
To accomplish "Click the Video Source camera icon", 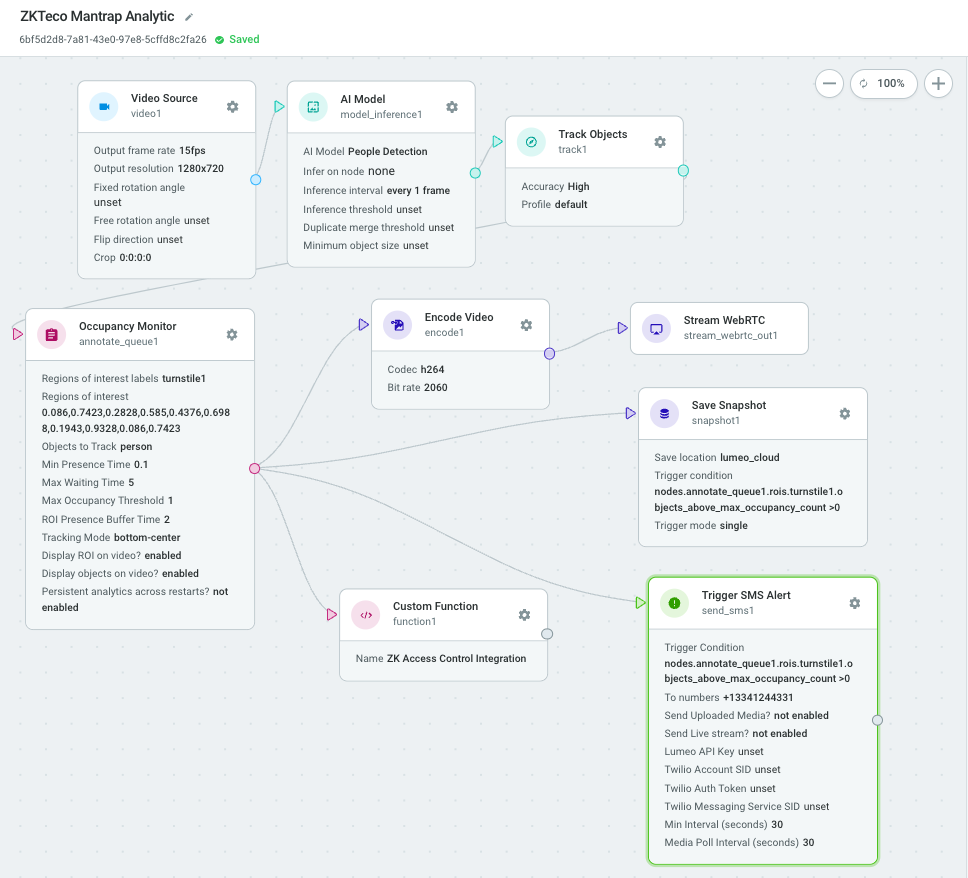I will pyautogui.click(x=104, y=107).
